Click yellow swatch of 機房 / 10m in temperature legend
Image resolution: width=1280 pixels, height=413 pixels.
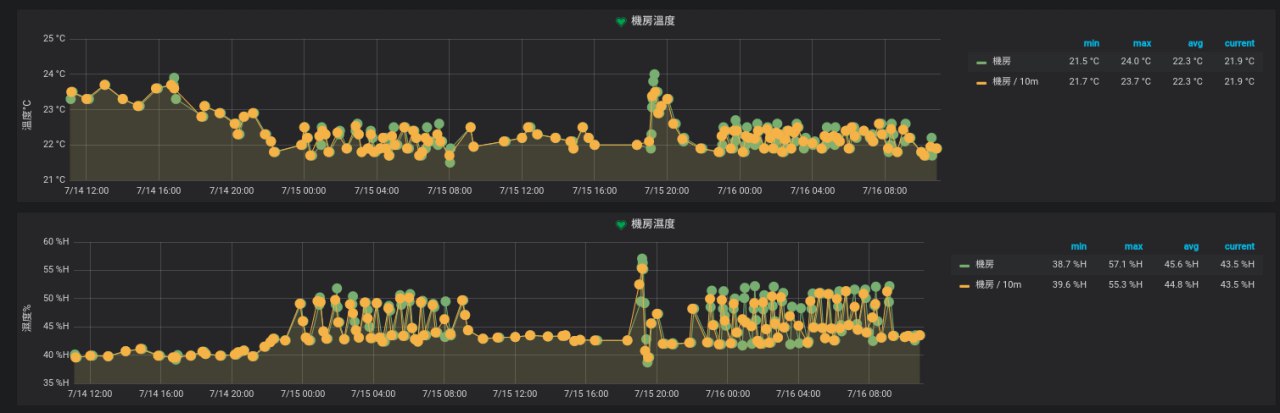point(981,82)
